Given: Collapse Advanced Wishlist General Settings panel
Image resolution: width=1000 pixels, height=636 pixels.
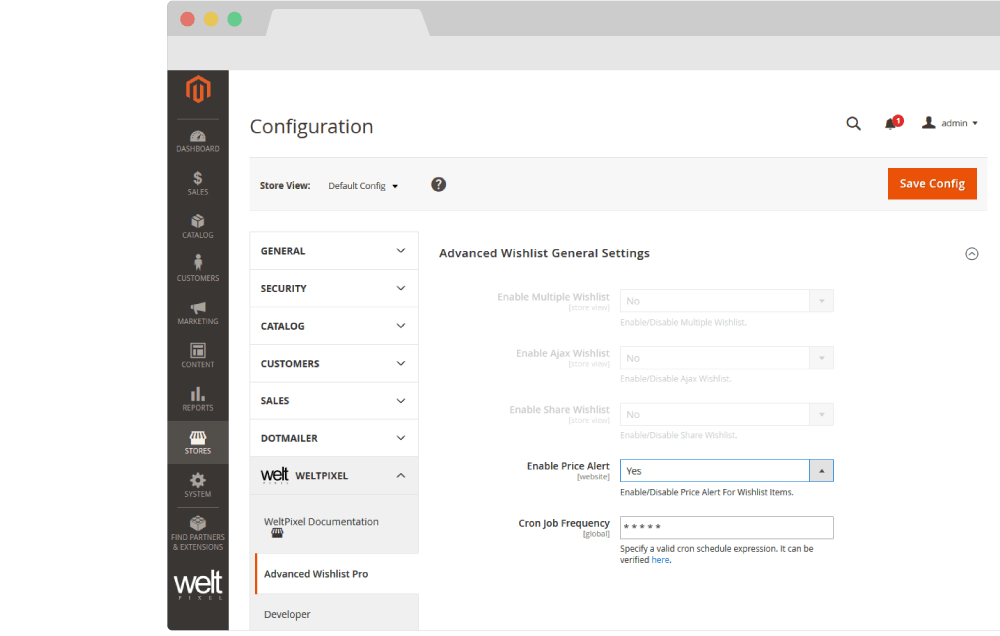Looking at the screenshot, I should [x=971, y=254].
